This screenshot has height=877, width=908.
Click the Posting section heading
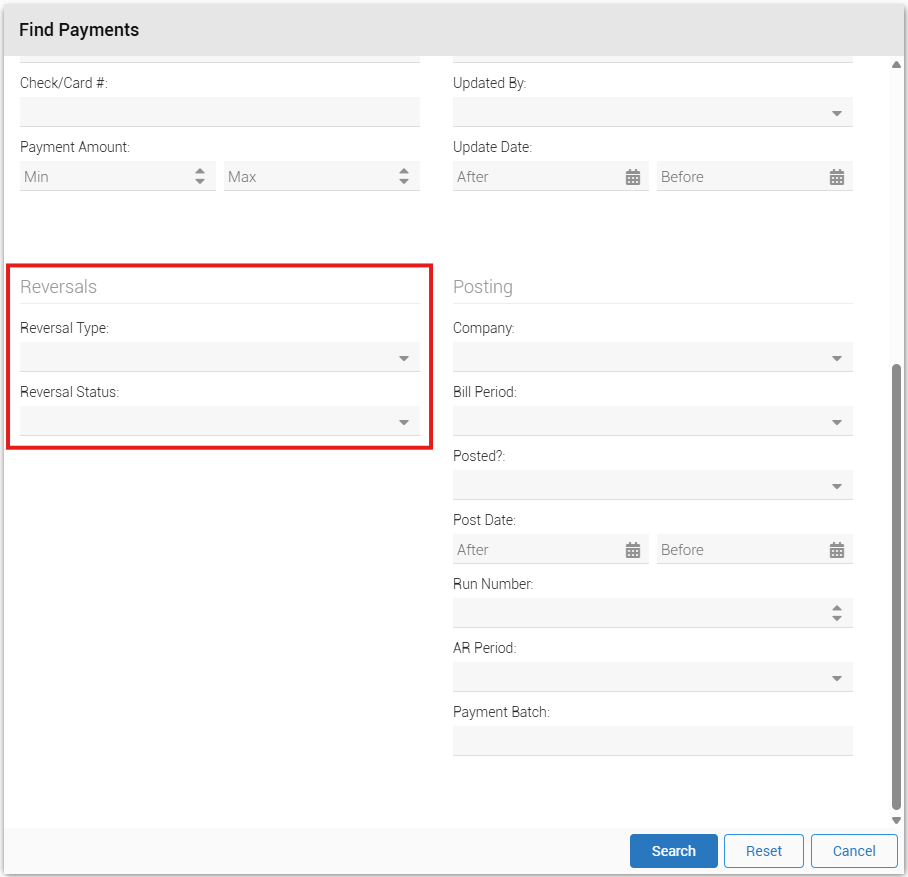[482, 287]
